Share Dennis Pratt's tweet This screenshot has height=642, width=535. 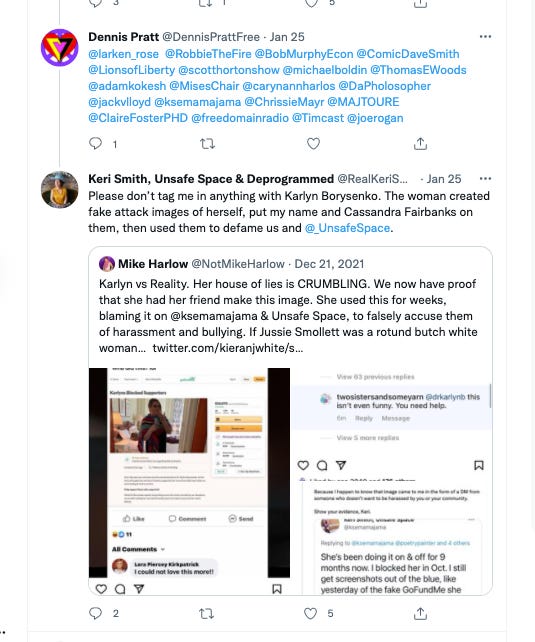pyautogui.click(x=420, y=144)
